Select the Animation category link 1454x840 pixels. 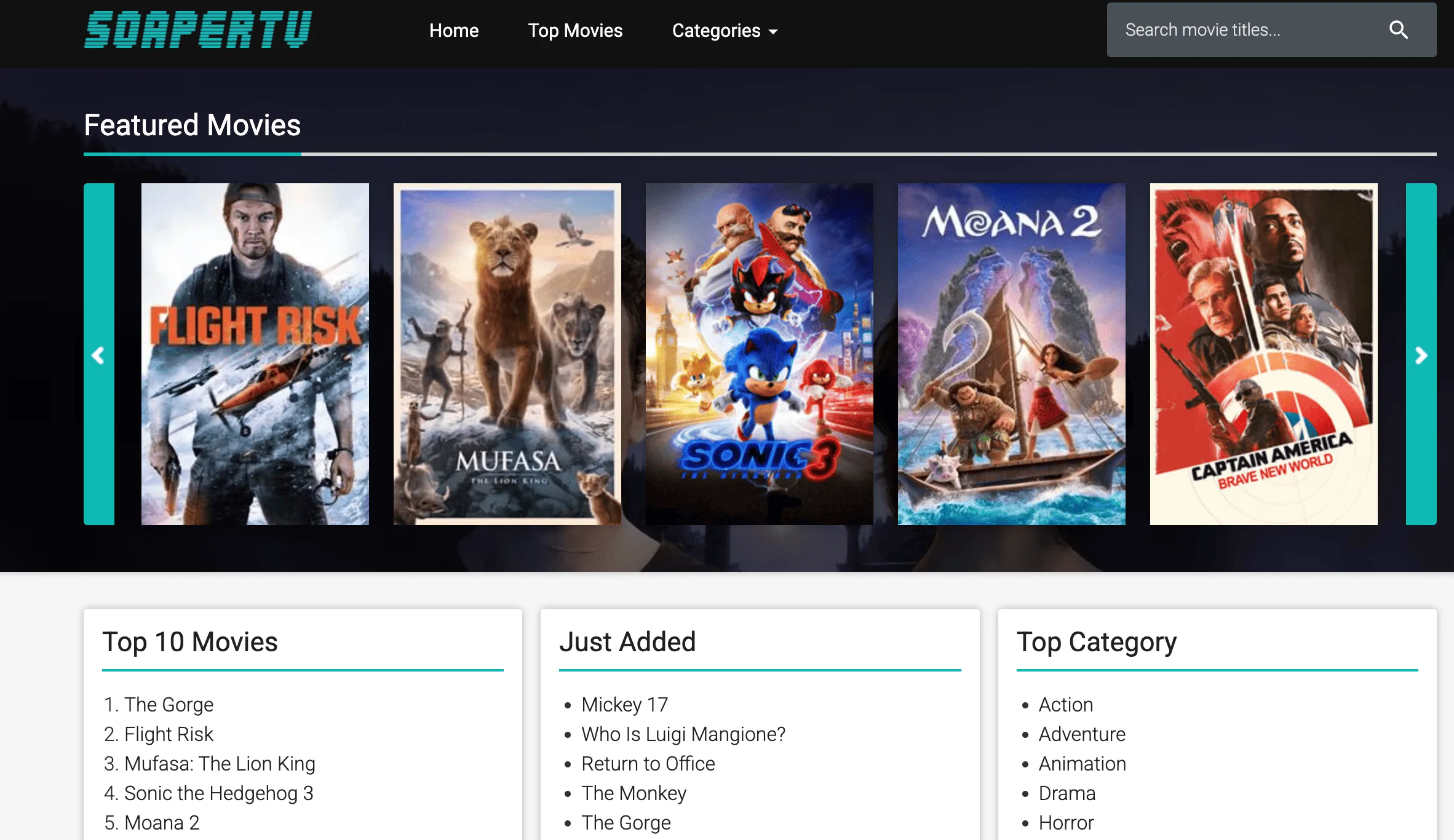tap(1082, 764)
